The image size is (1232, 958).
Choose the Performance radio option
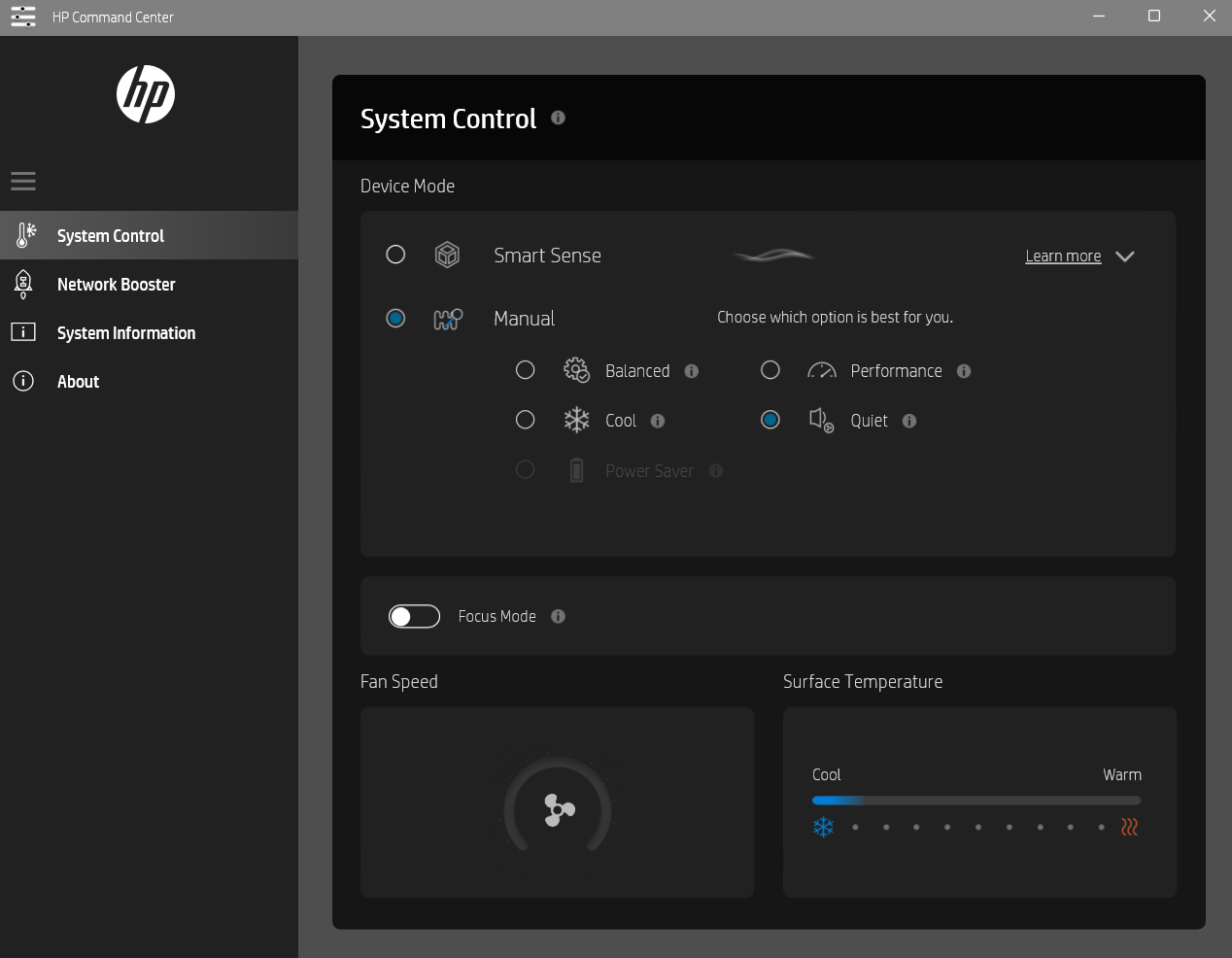pyautogui.click(x=770, y=370)
